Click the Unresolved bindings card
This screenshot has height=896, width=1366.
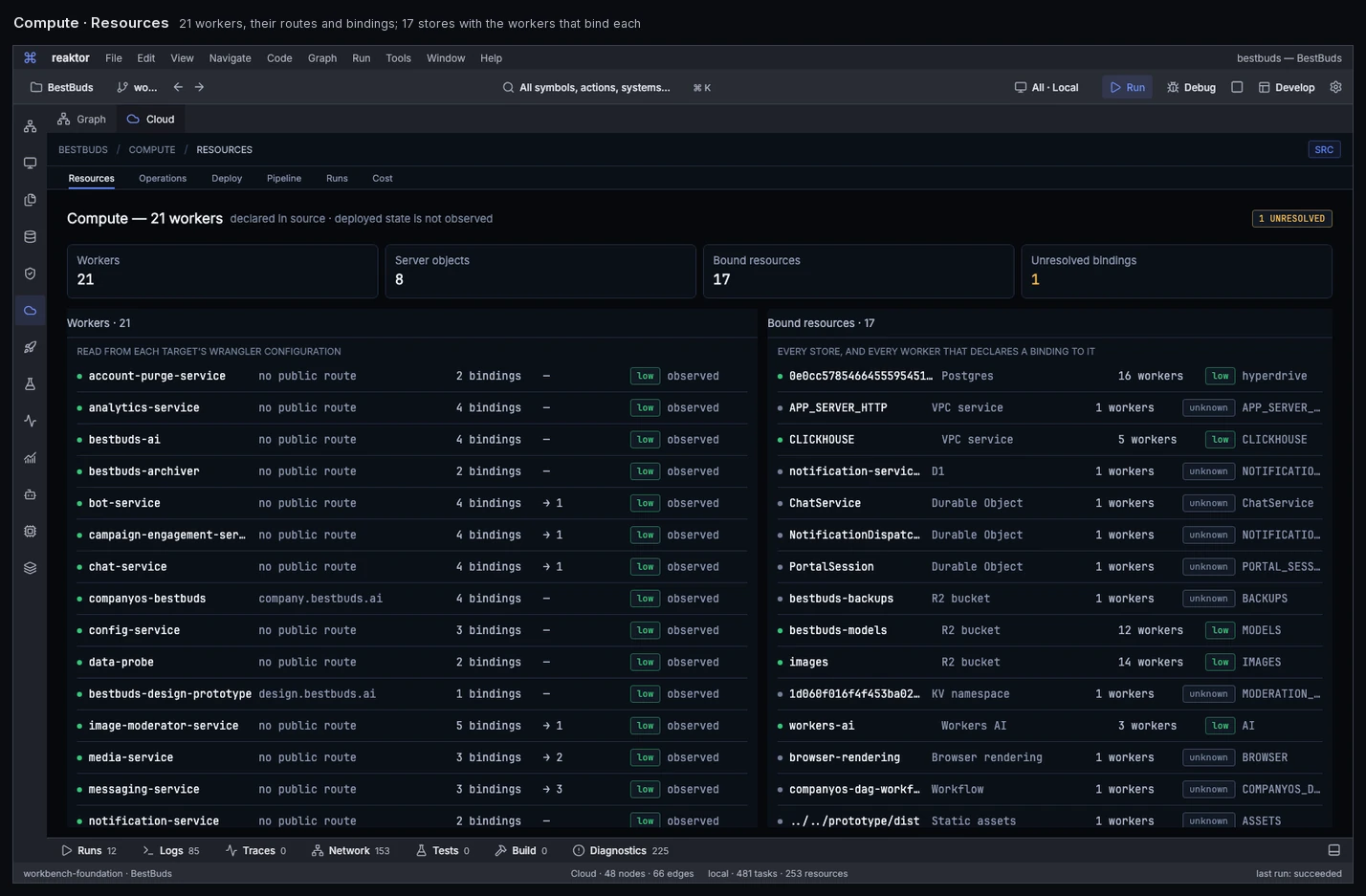(1177, 272)
